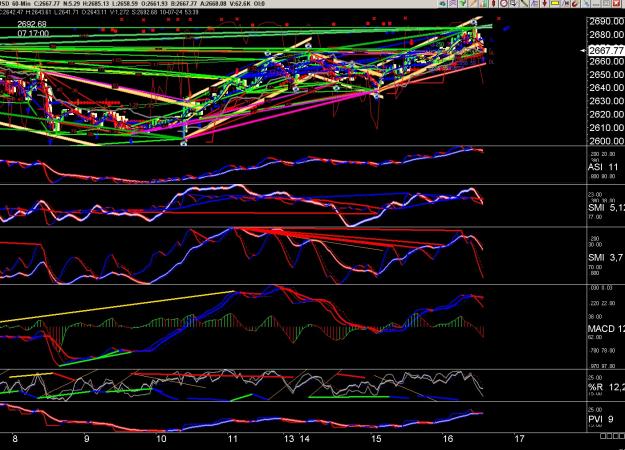Viewport: 625px width, 450px height.
Task: Select the SMI 5,12 indicator label
Action: click(x=606, y=208)
